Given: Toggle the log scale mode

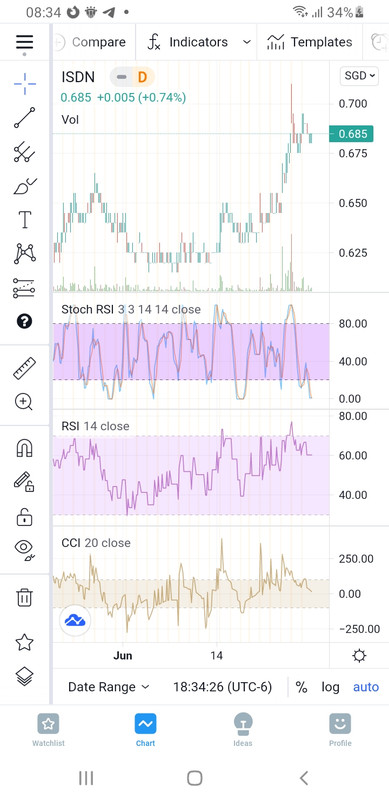Looking at the screenshot, I should [330, 687].
